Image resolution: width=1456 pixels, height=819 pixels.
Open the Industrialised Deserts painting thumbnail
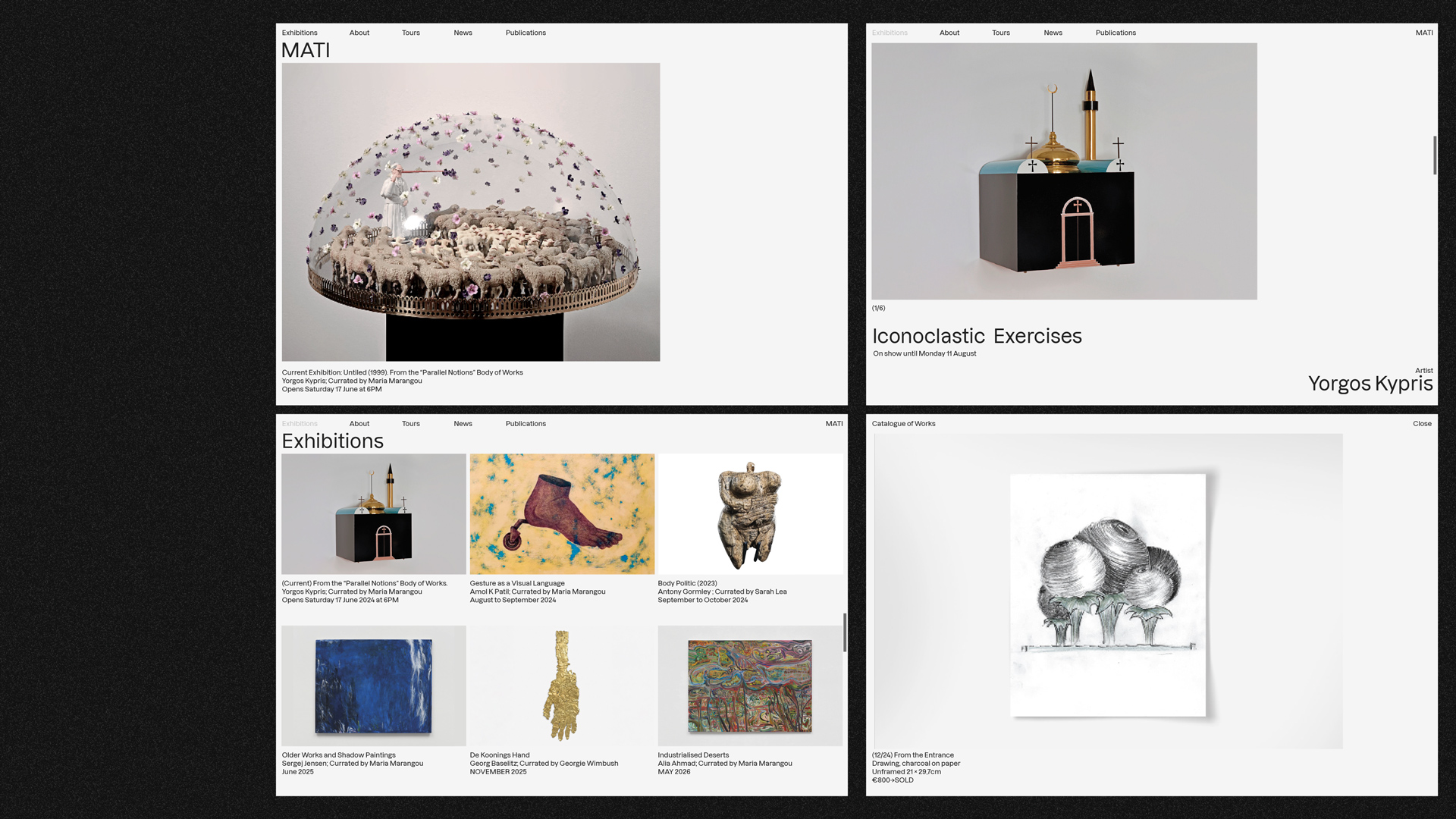[x=749, y=686]
